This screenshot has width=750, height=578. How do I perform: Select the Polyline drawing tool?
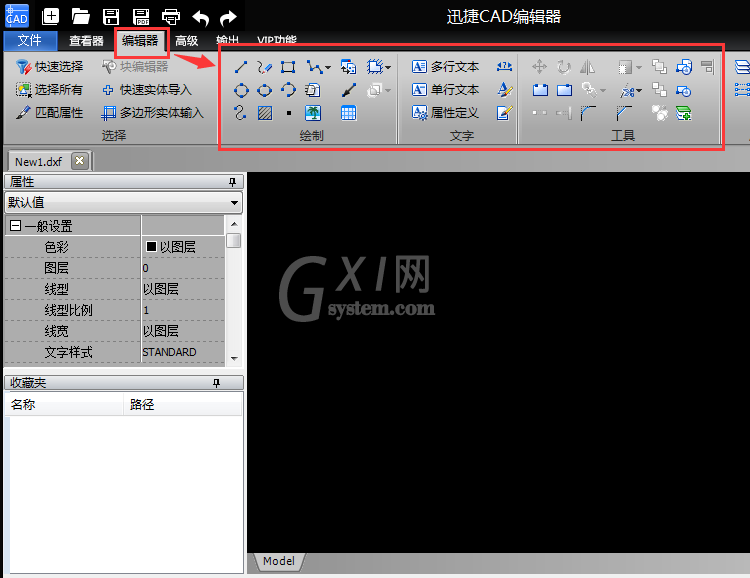314,67
